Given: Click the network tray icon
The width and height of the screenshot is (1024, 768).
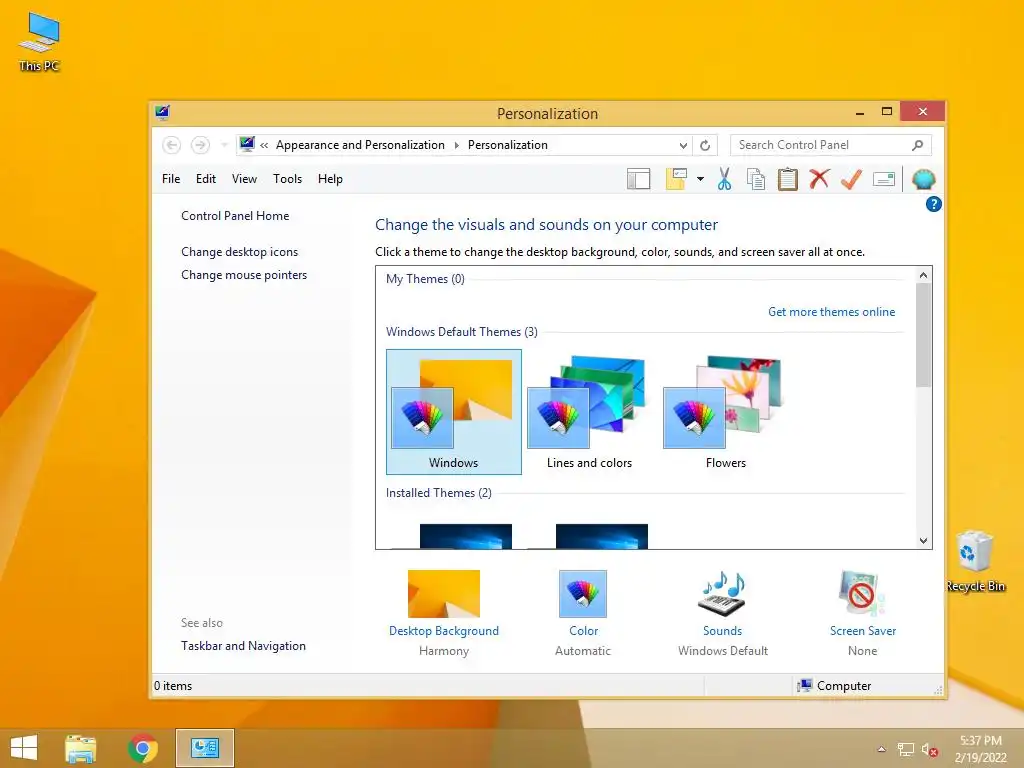Looking at the screenshot, I should point(906,749).
